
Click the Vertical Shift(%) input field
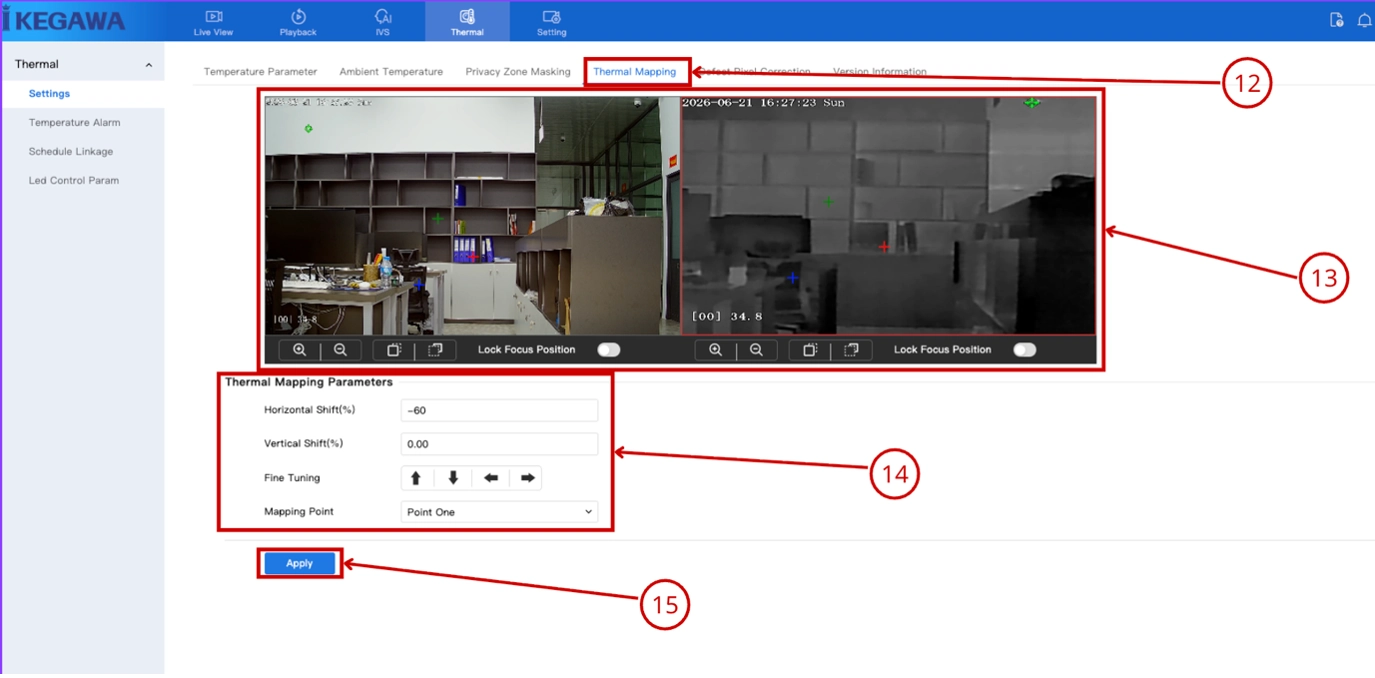coord(499,444)
